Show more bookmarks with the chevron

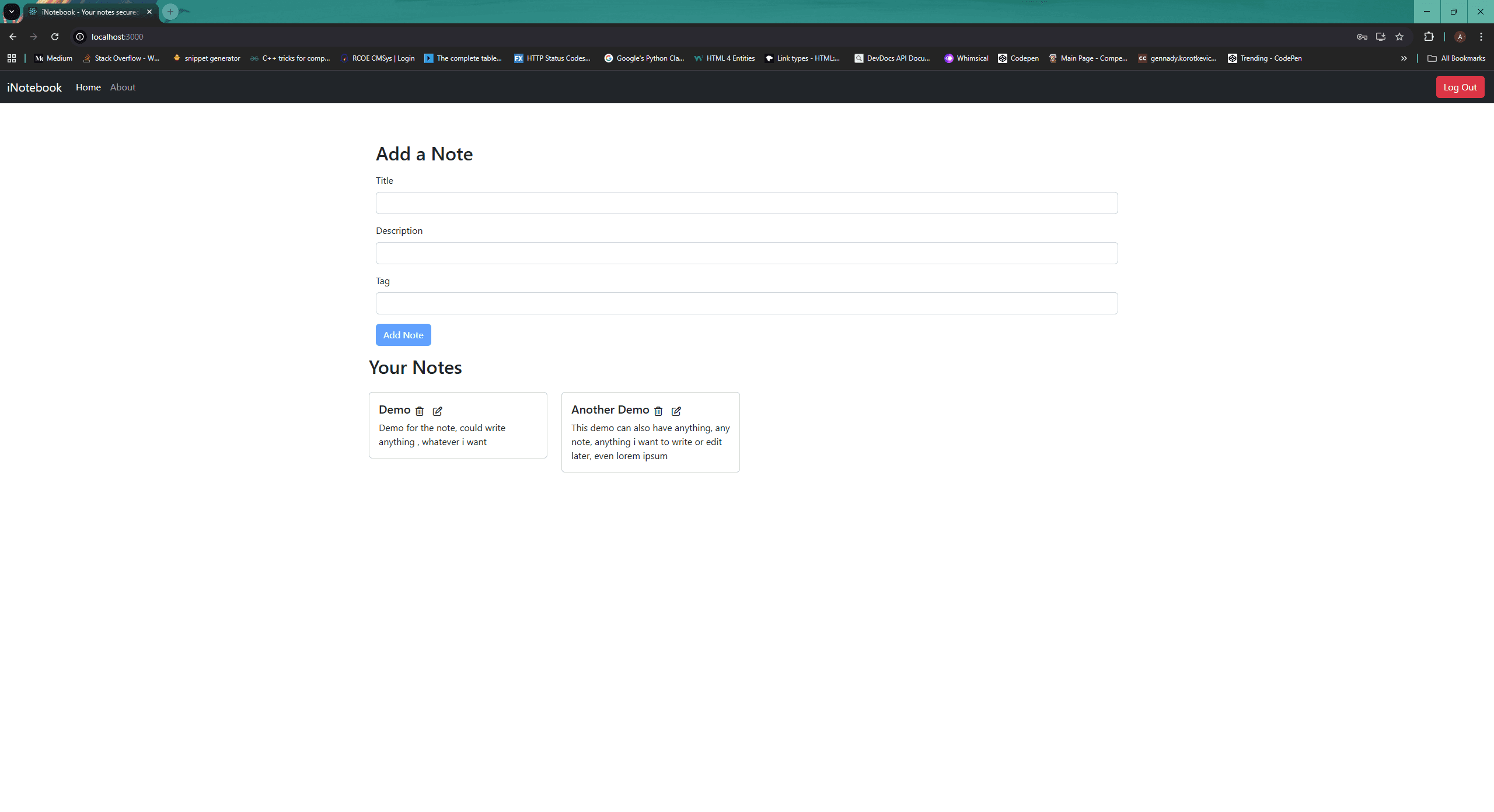click(1404, 58)
